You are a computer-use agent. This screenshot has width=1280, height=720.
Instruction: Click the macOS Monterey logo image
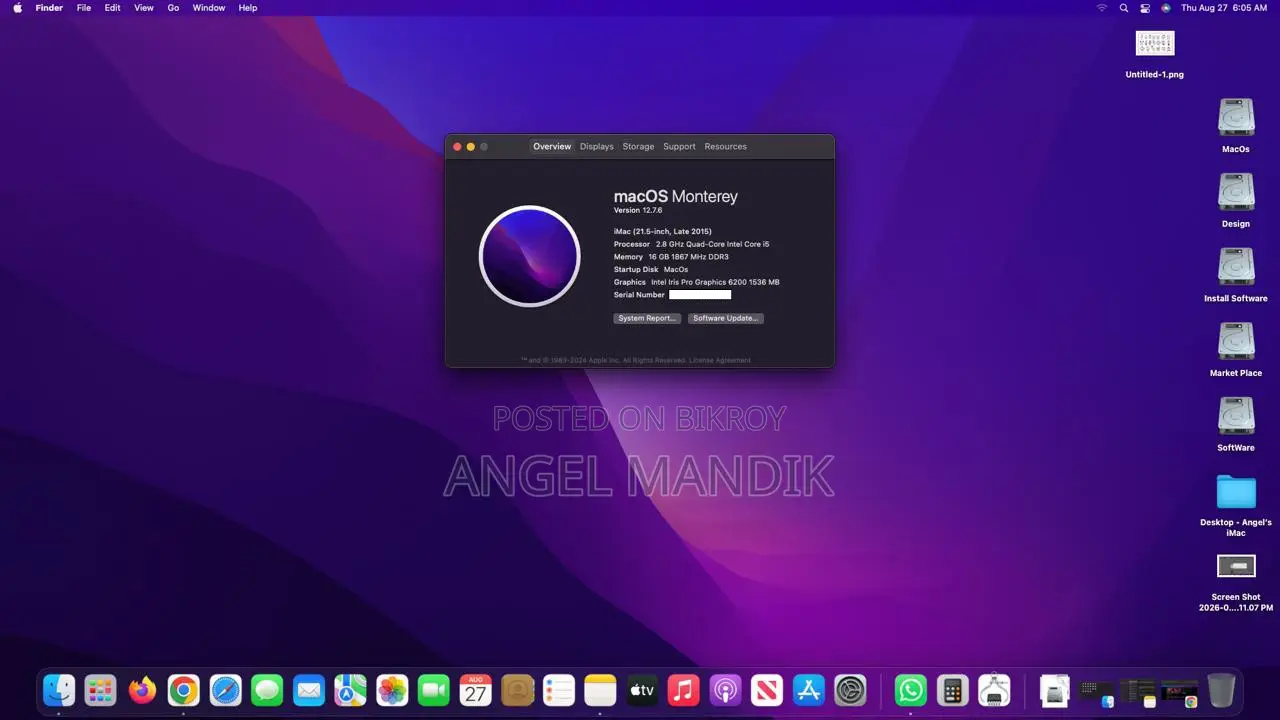pyautogui.click(x=529, y=256)
